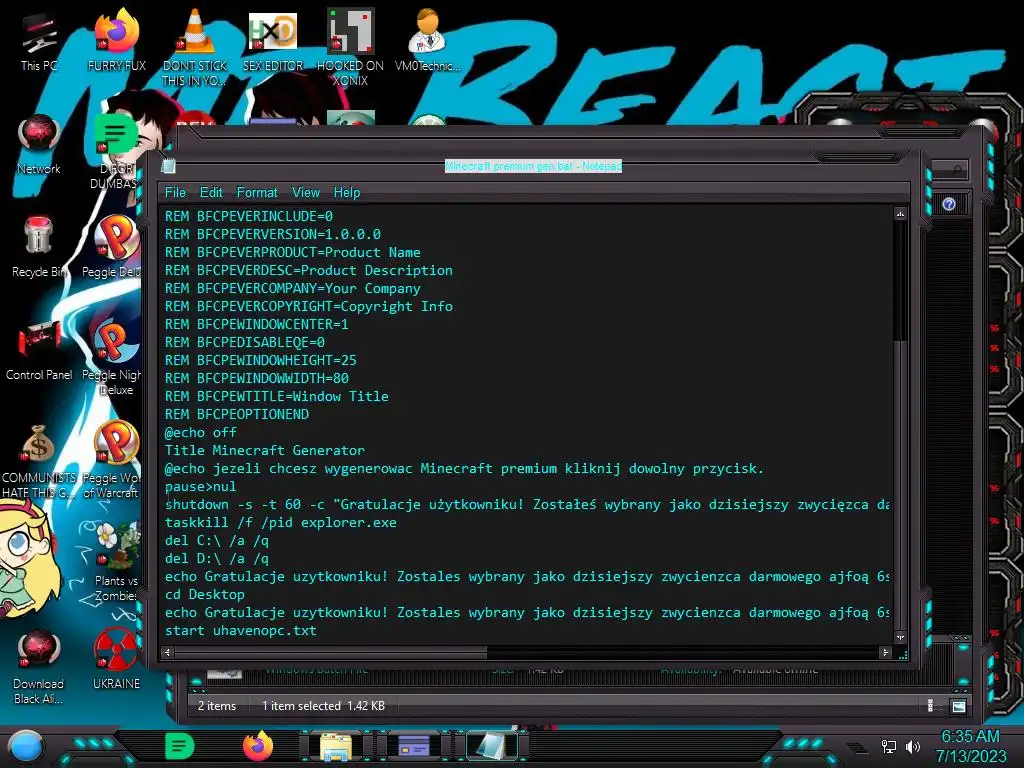Open the Recycle Bin icon
Screen dimensions: 1024x768
(39, 247)
